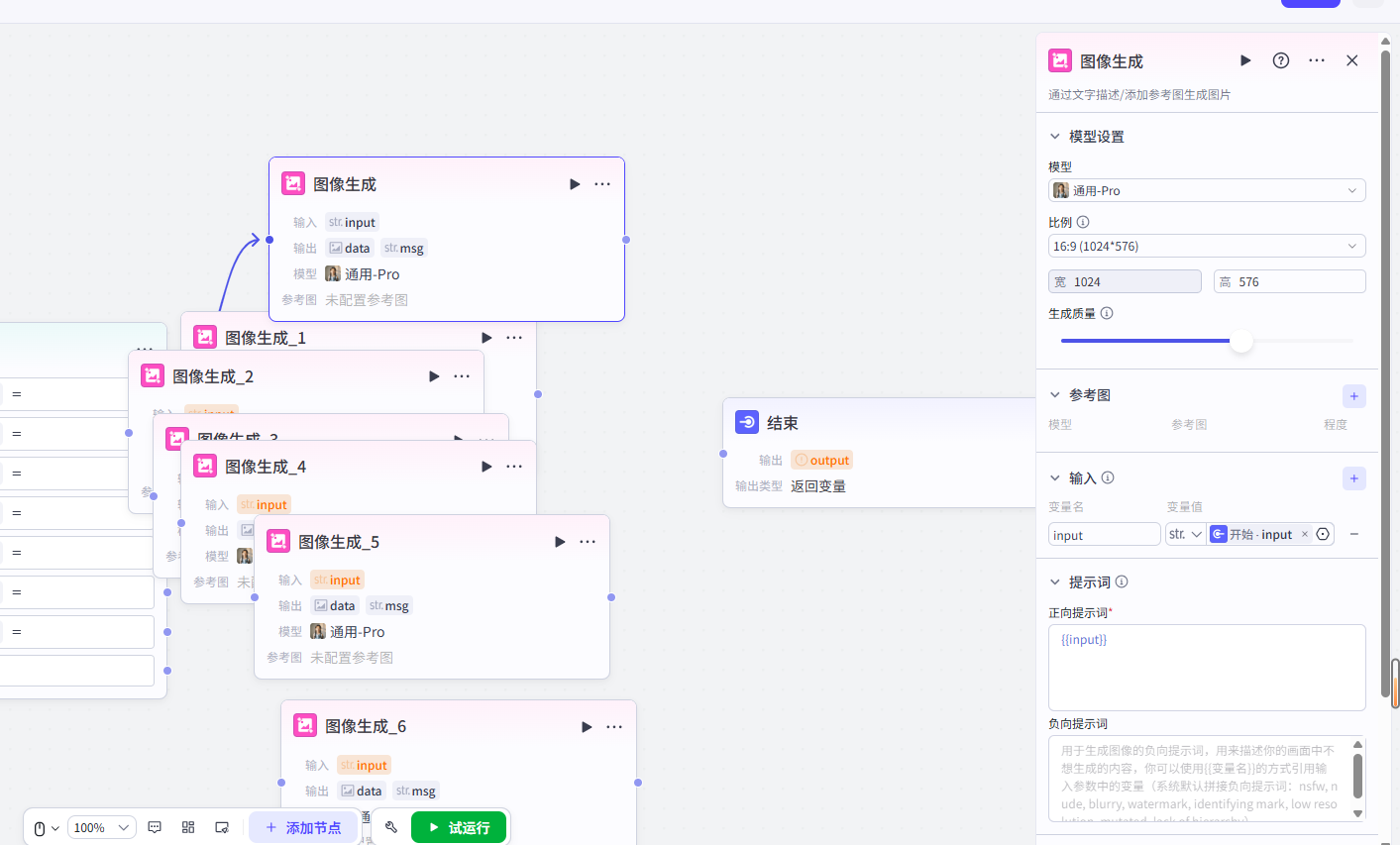Open the str. variable type dropdown
This screenshot has width=1400, height=845.
click(1185, 534)
